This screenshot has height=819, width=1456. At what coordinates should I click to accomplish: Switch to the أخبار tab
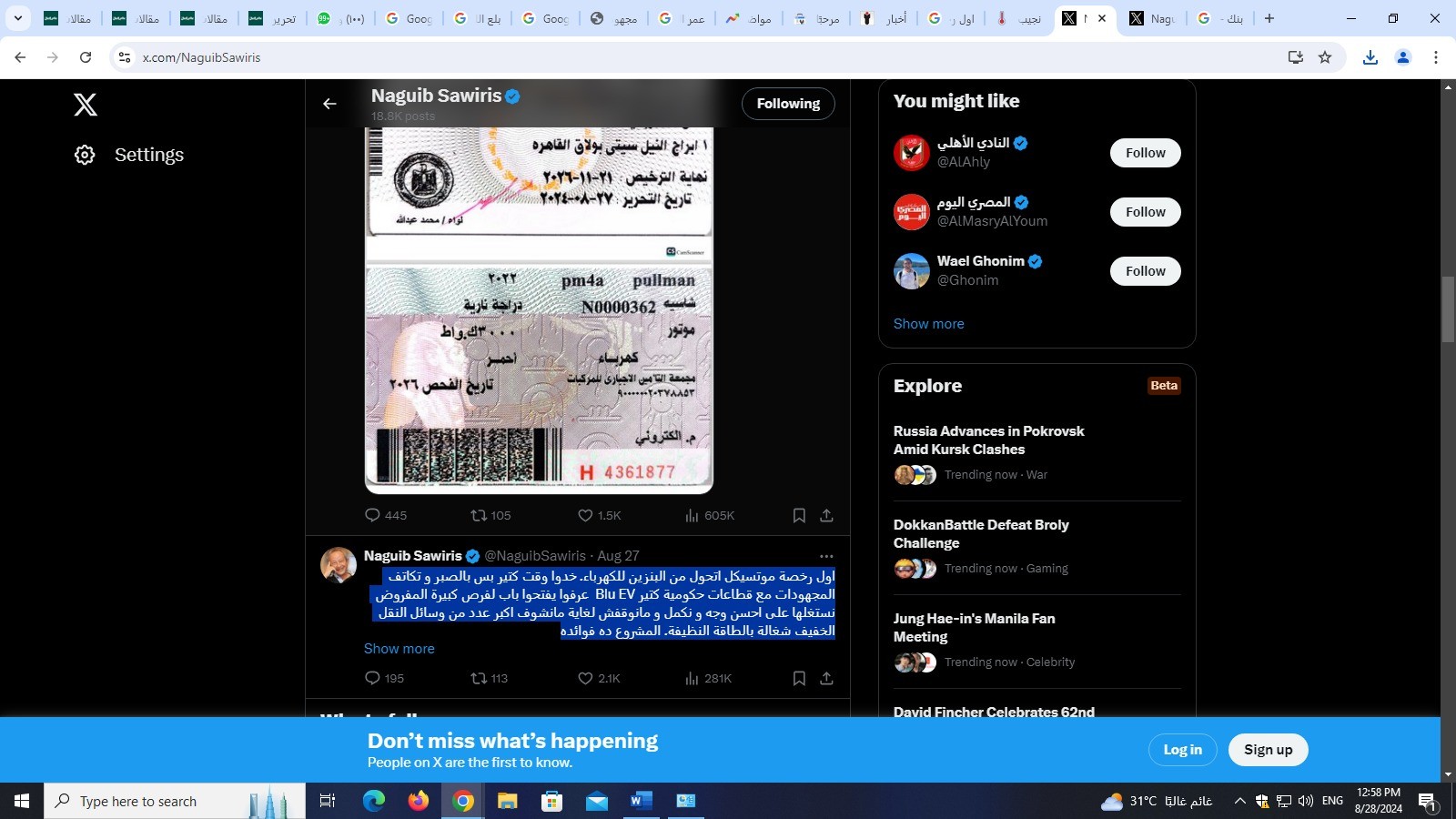(x=885, y=18)
